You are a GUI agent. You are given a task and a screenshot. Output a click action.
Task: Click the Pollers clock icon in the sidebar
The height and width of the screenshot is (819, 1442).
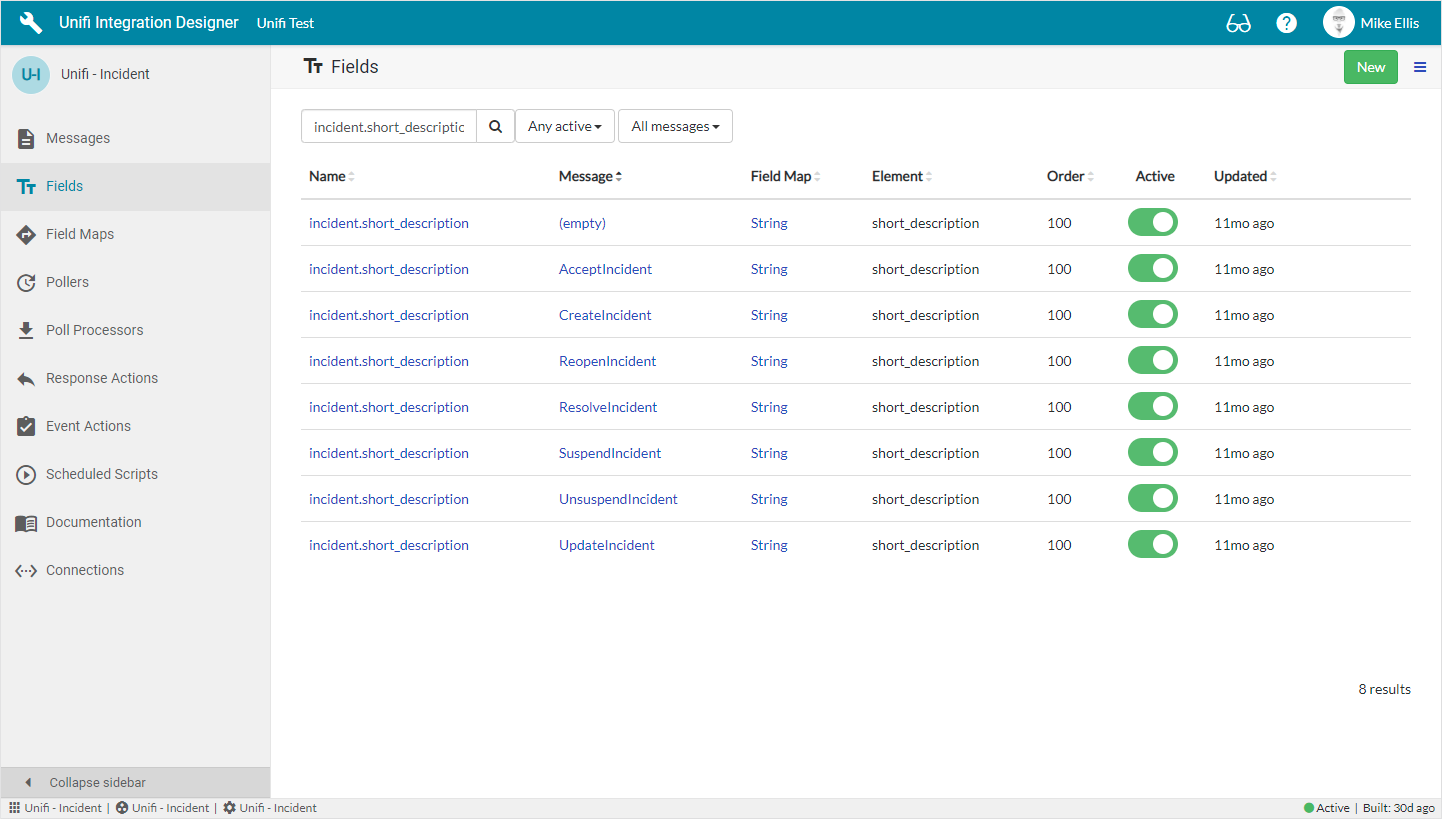pyautogui.click(x=26, y=283)
